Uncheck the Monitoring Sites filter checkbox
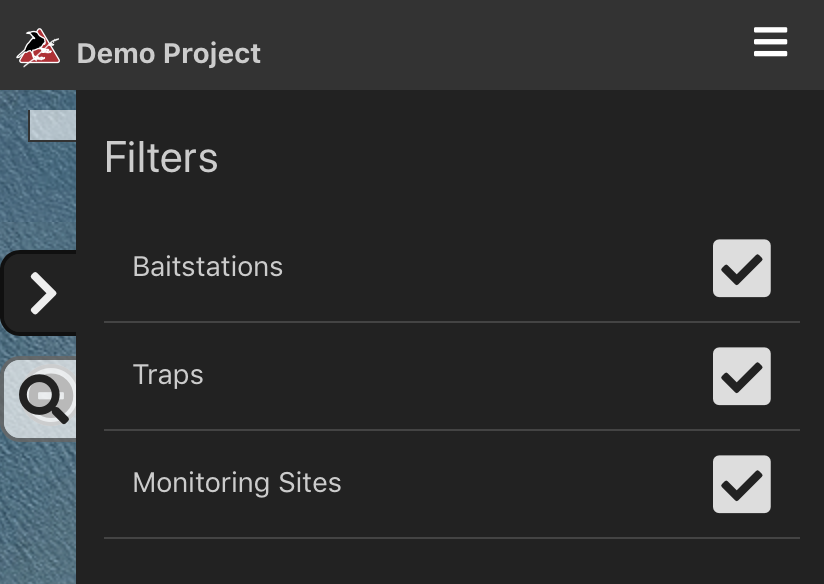Image resolution: width=824 pixels, height=584 pixels. pos(741,484)
